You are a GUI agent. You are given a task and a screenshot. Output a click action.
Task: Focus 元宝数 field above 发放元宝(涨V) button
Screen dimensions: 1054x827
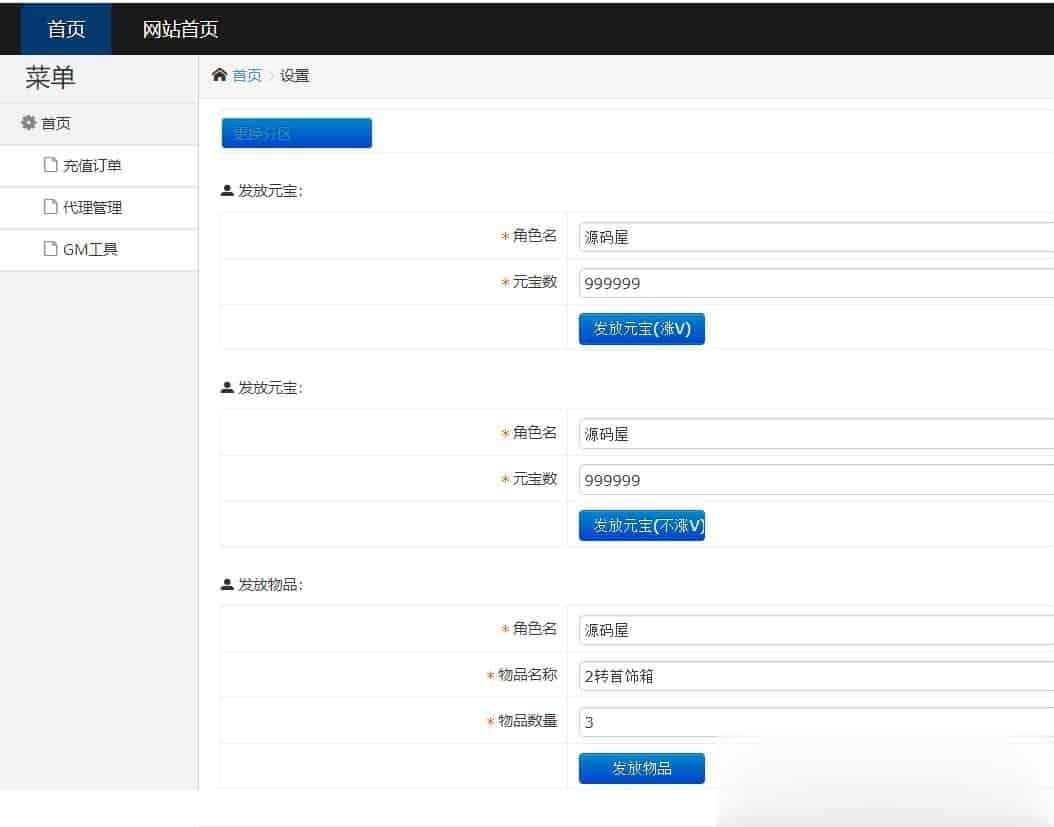click(x=816, y=283)
